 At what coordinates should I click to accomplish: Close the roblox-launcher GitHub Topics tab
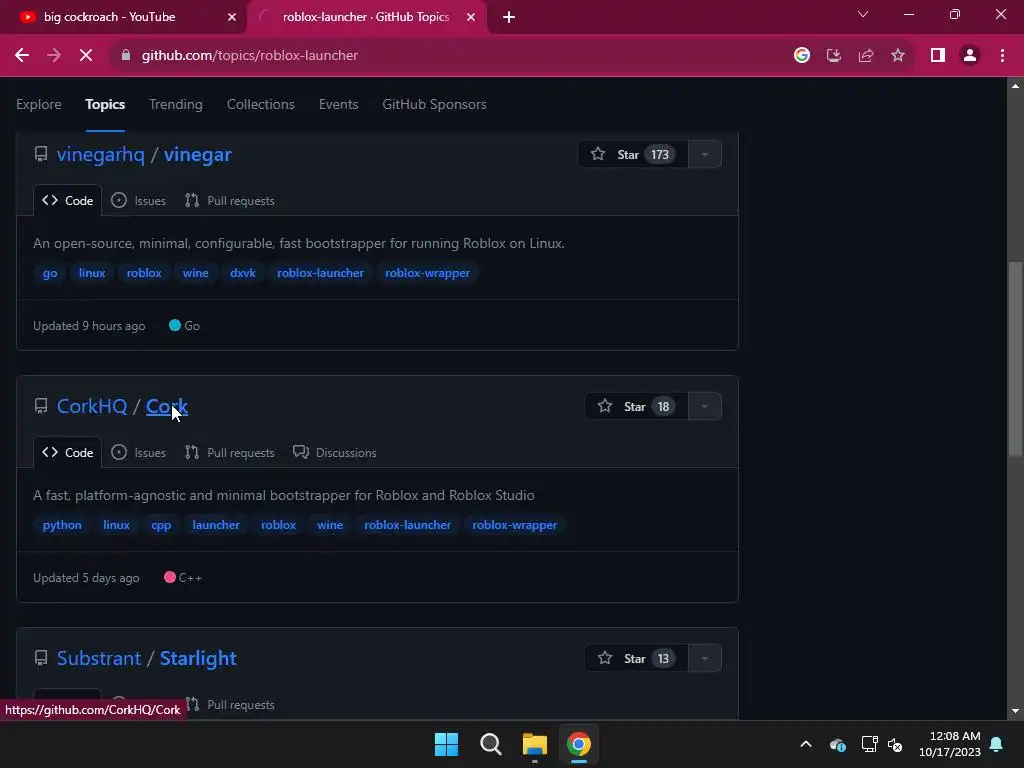(471, 17)
